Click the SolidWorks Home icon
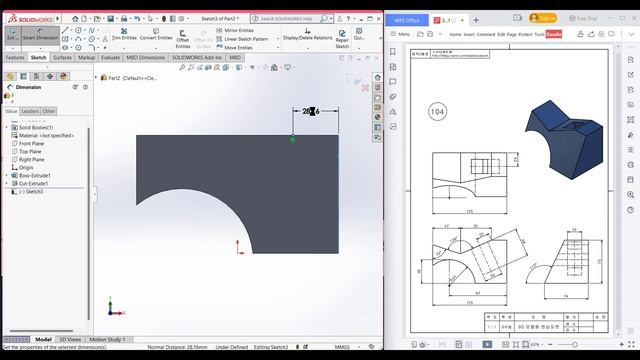The image size is (640, 360). click(x=75, y=19)
